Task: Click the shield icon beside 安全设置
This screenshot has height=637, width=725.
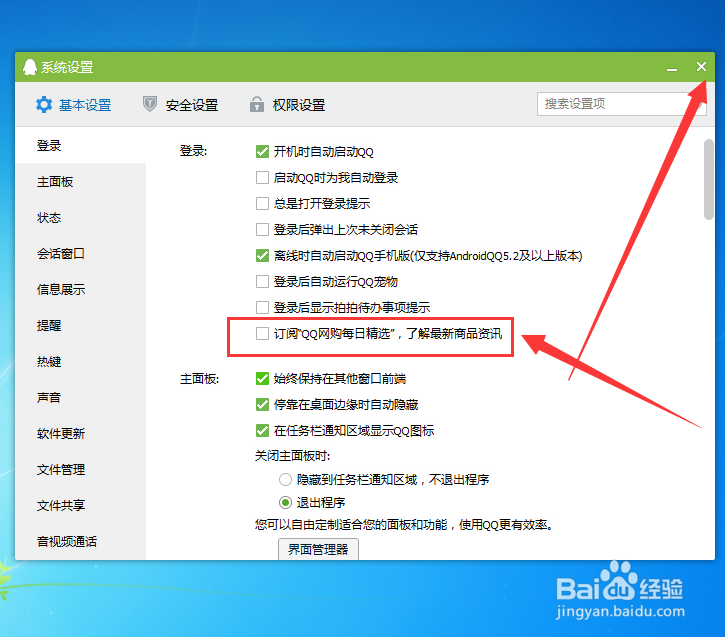Action: (x=149, y=104)
